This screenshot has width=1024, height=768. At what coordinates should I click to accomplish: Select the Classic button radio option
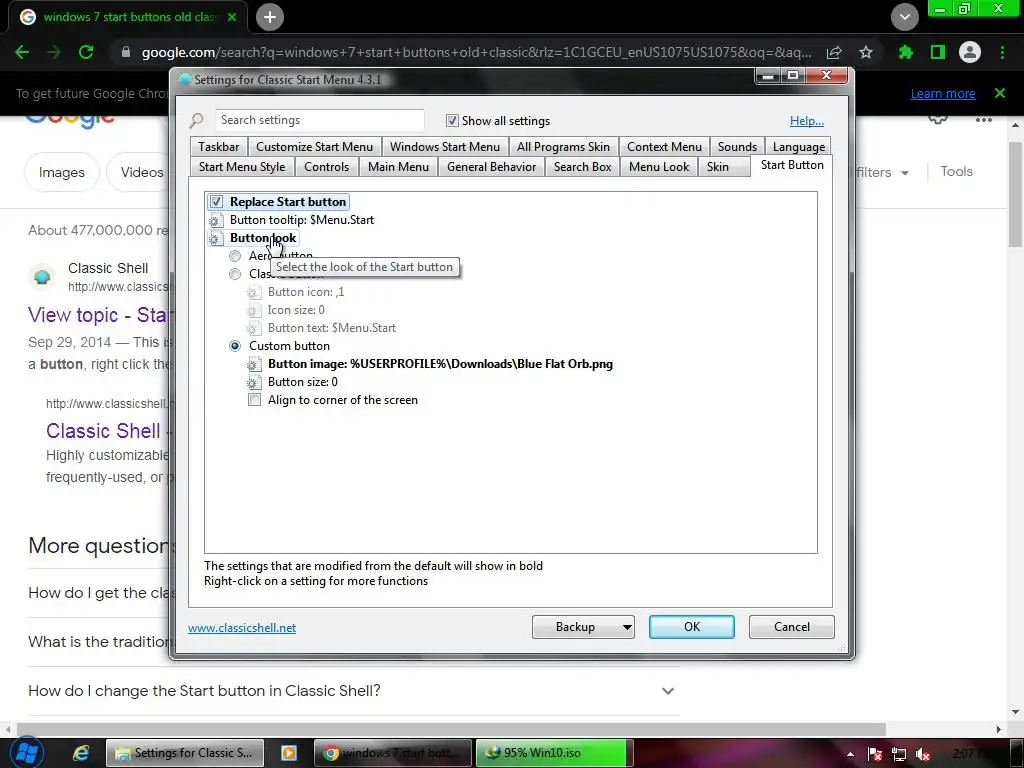pyautogui.click(x=235, y=274)
